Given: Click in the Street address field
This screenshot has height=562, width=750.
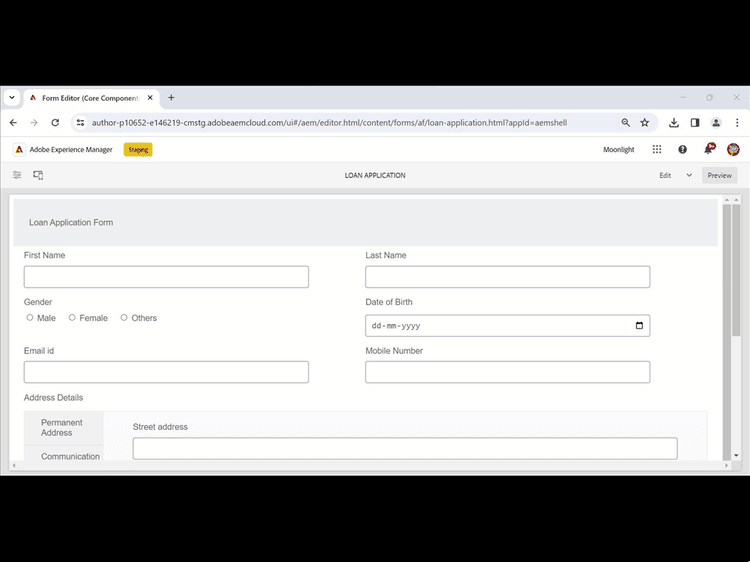Looking at the screenshot, I should click(405, 449).
